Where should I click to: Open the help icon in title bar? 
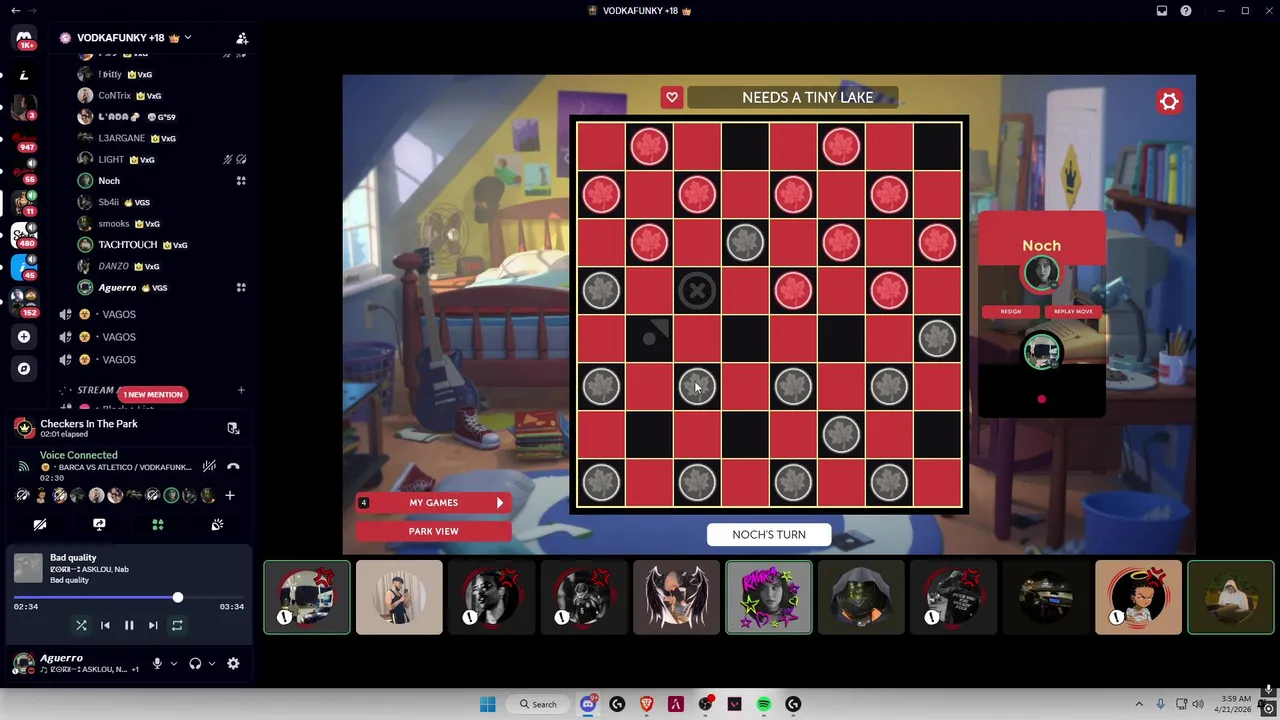[x=1186, y=11]
